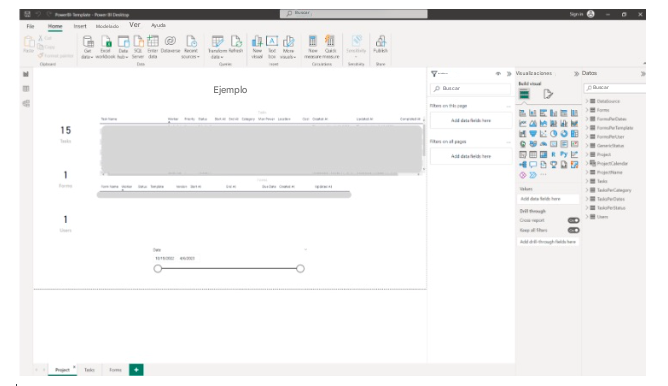Expand the ProjectCalendar table
The width and height of the screenshot is (668, 386).
click(587, 163)
